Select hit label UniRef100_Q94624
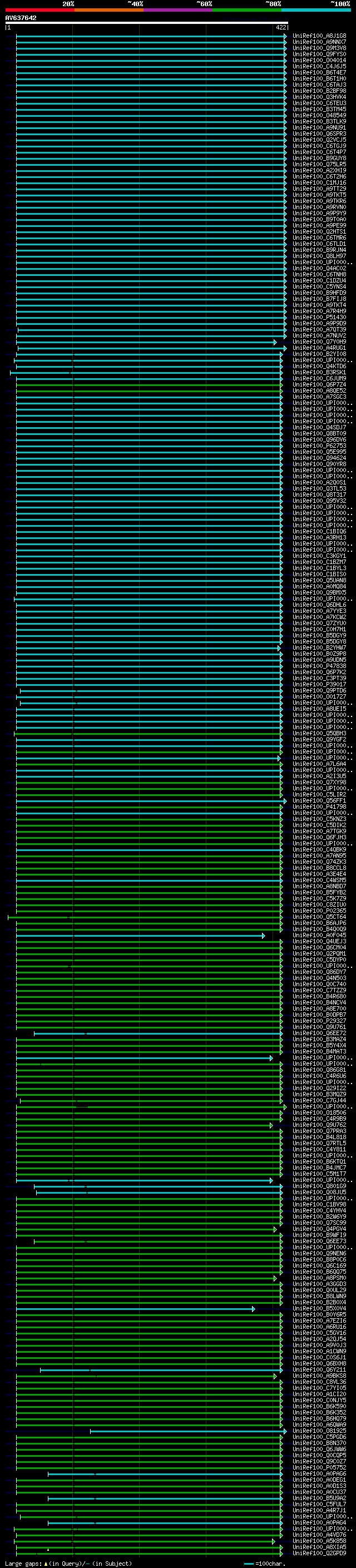This screenshot has height=1568, width=356. coord(319,458)
